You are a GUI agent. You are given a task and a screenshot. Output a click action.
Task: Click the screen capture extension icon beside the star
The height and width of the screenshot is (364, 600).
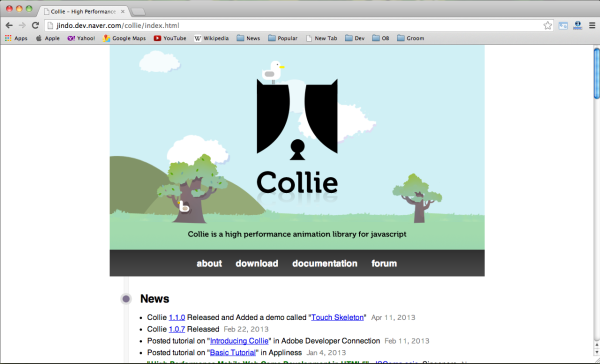pos(563,26)
